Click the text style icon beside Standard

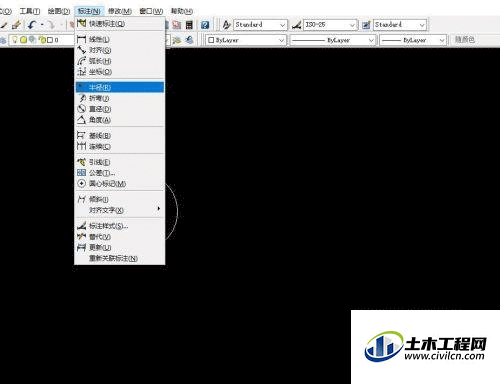[227, 25]
